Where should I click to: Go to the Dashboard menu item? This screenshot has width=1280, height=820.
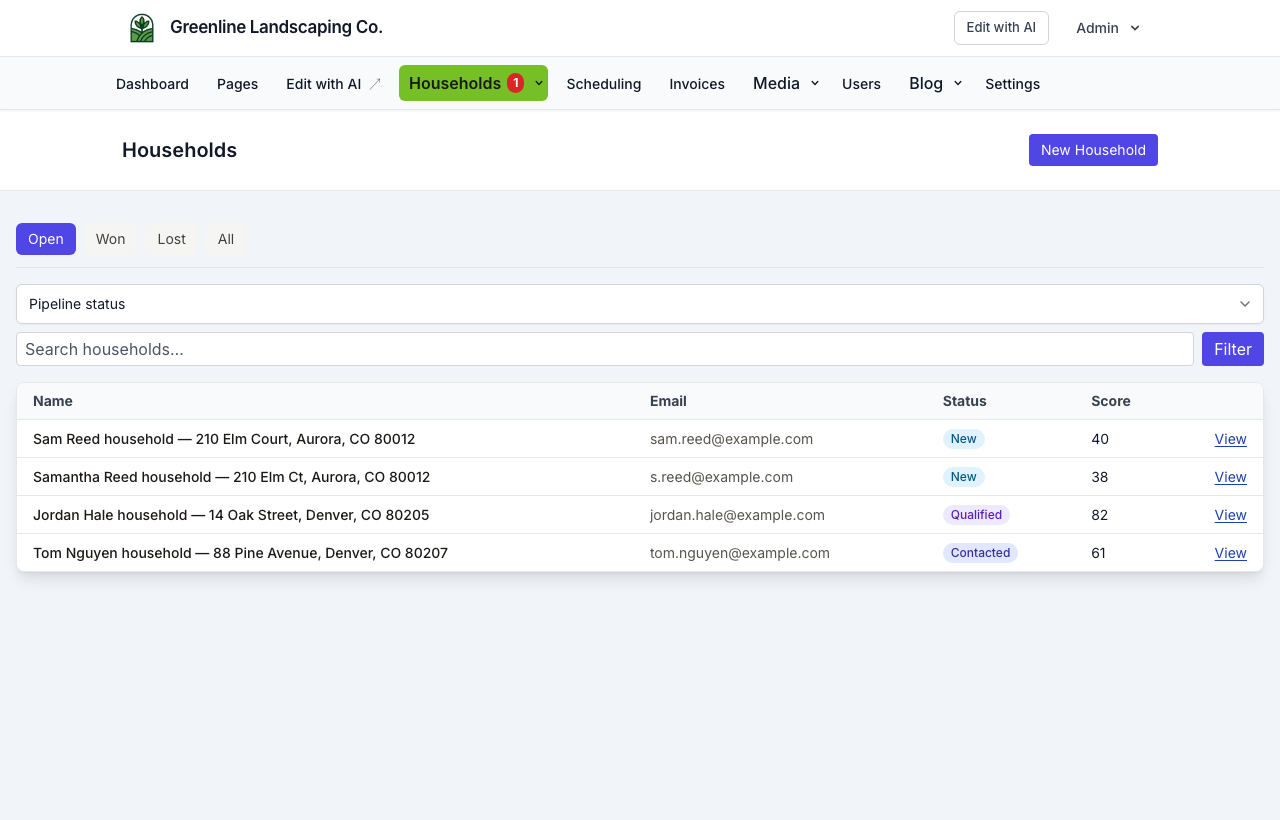click(152, 84)
